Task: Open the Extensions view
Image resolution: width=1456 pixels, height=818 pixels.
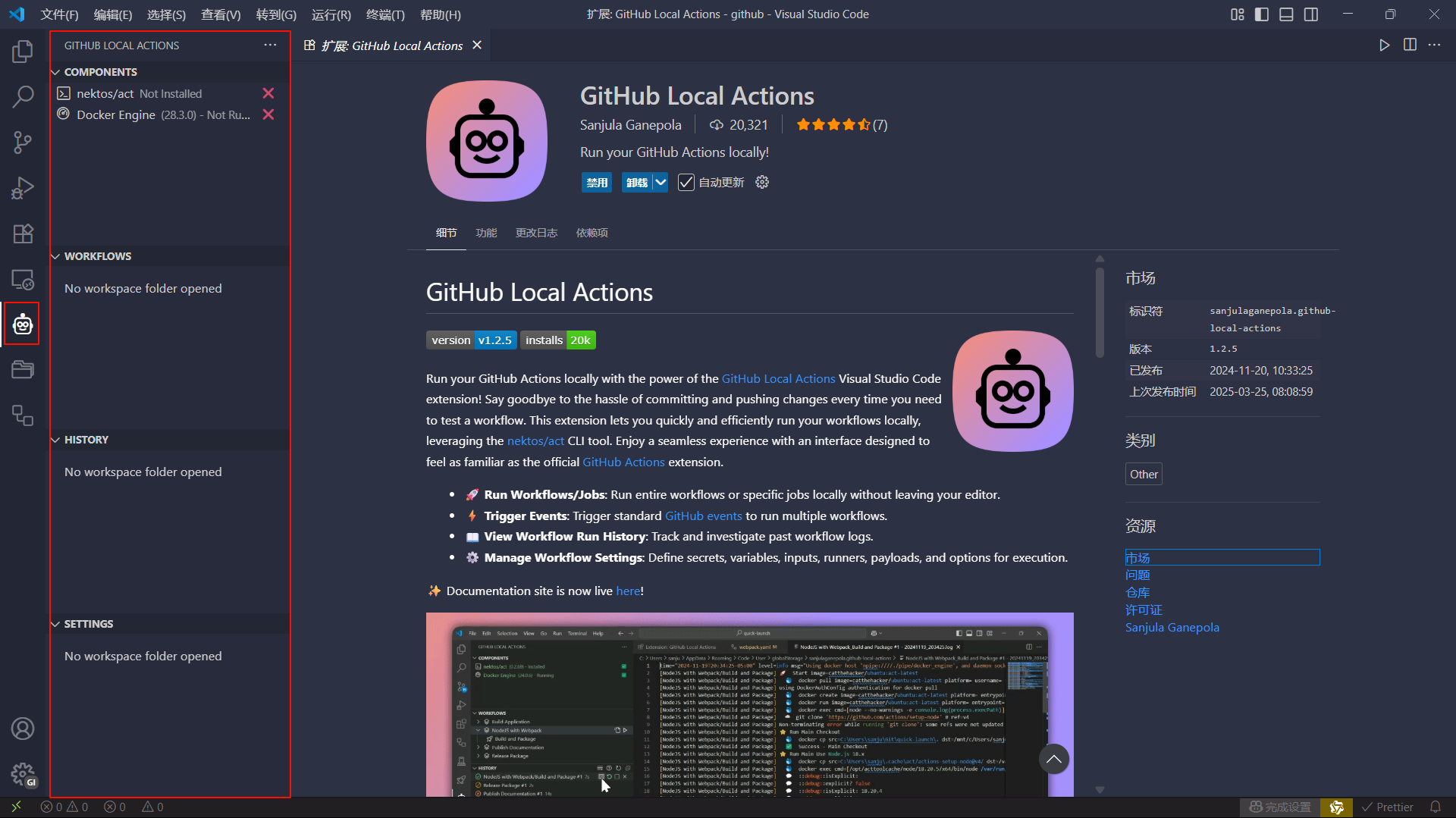Action: pos(23,233)
